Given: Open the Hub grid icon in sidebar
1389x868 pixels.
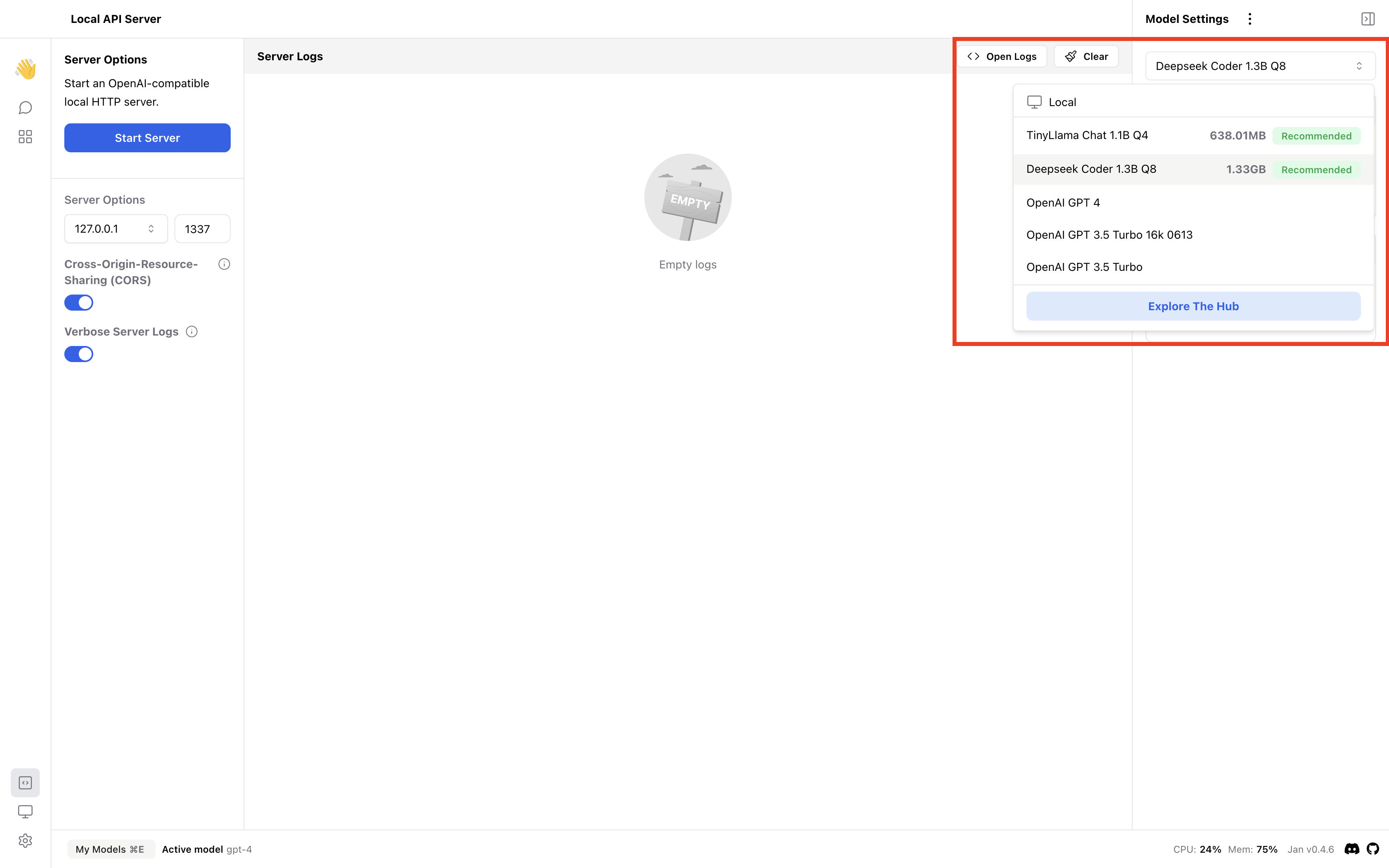Looking at the screenshot, I should [x=25, y=137].
